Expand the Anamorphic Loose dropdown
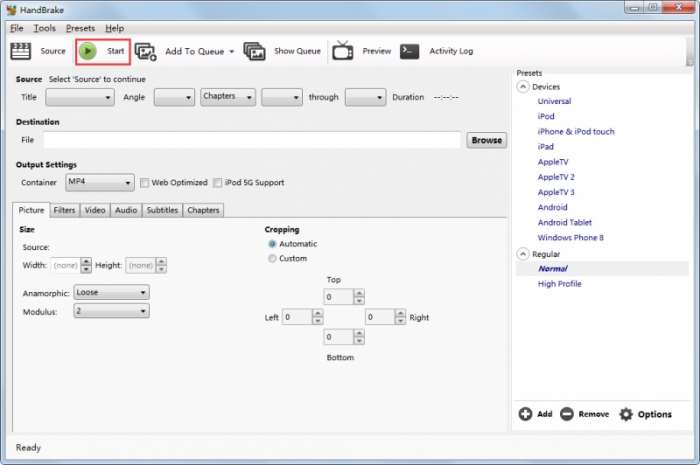 111,293
